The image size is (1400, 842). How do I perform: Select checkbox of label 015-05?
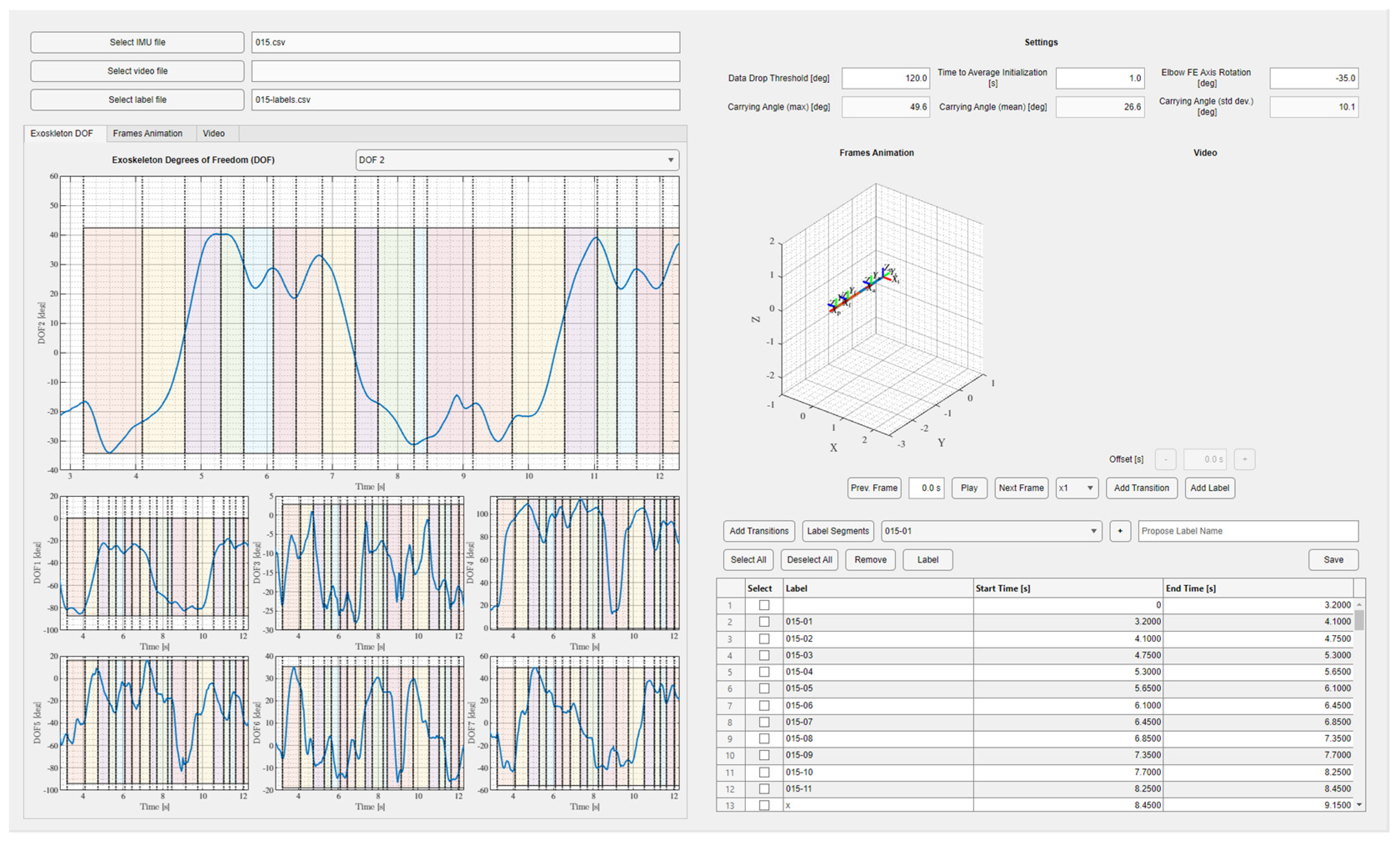point(764,688)
